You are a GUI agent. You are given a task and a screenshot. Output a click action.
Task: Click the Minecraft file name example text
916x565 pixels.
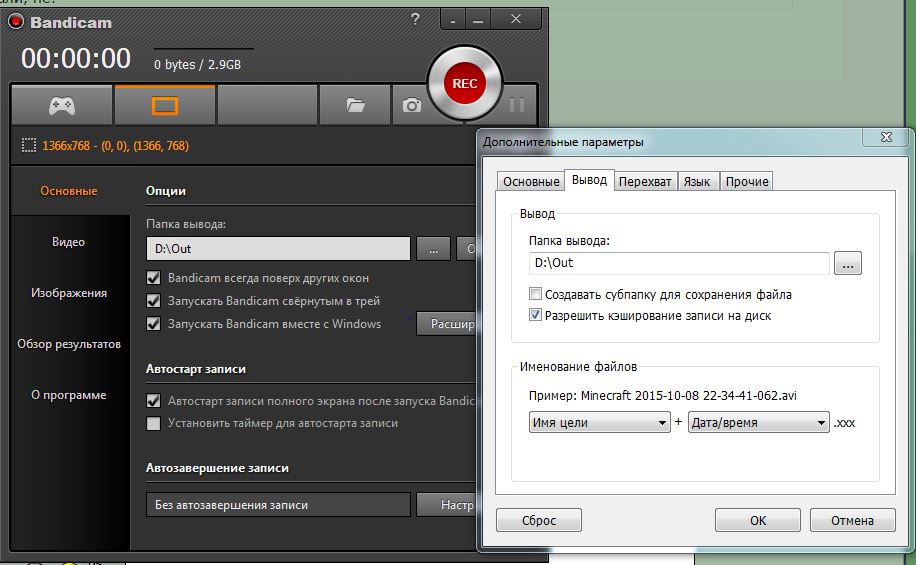[x=662, y=396]
